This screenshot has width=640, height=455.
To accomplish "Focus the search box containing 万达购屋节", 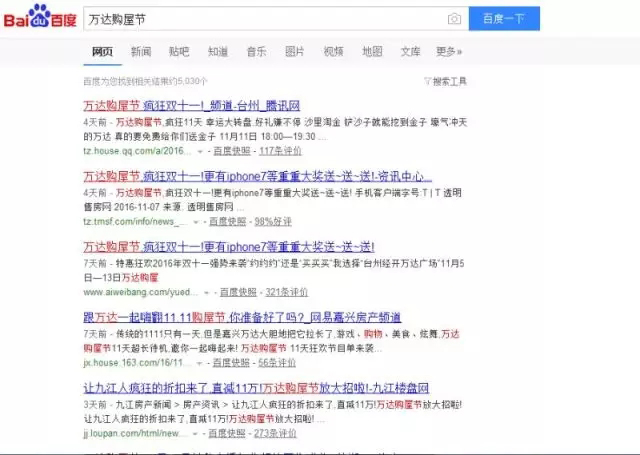I will tap(263, 19).
